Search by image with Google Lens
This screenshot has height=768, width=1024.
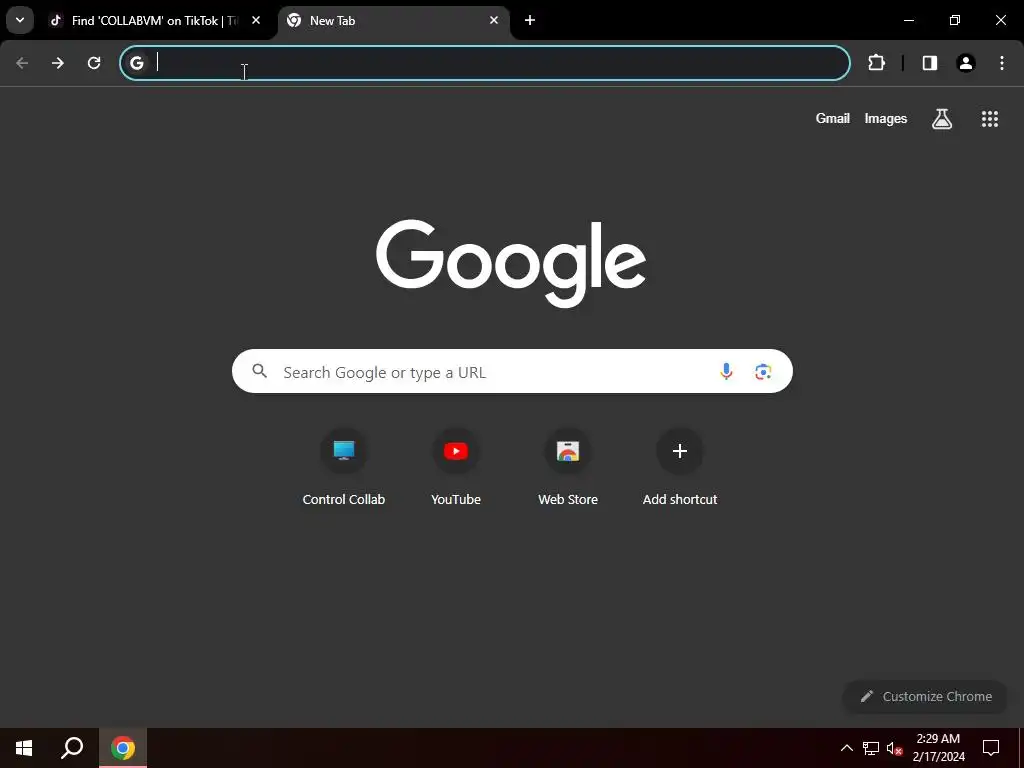tap(763, 372)
